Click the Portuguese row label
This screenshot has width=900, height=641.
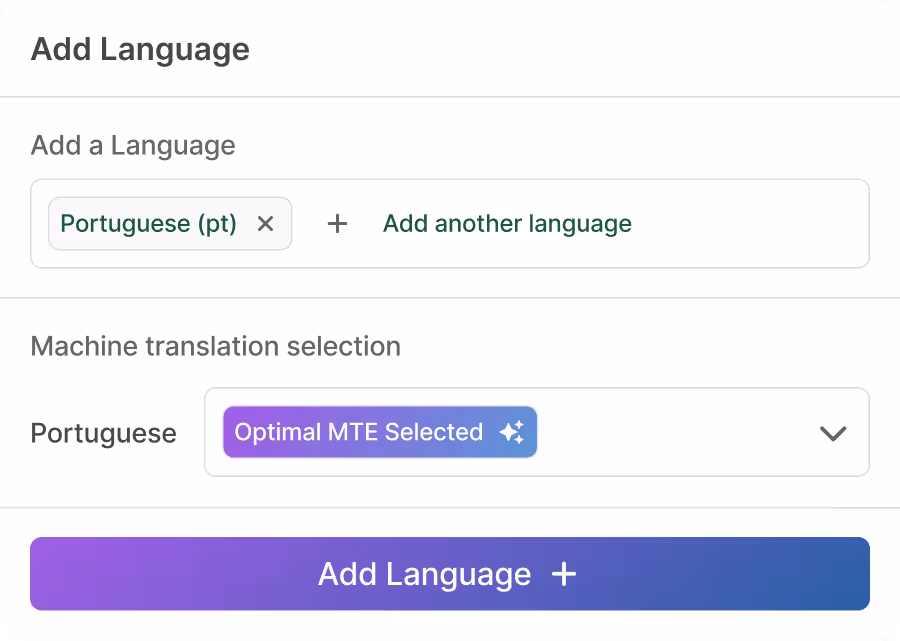[x=103, y=433]
